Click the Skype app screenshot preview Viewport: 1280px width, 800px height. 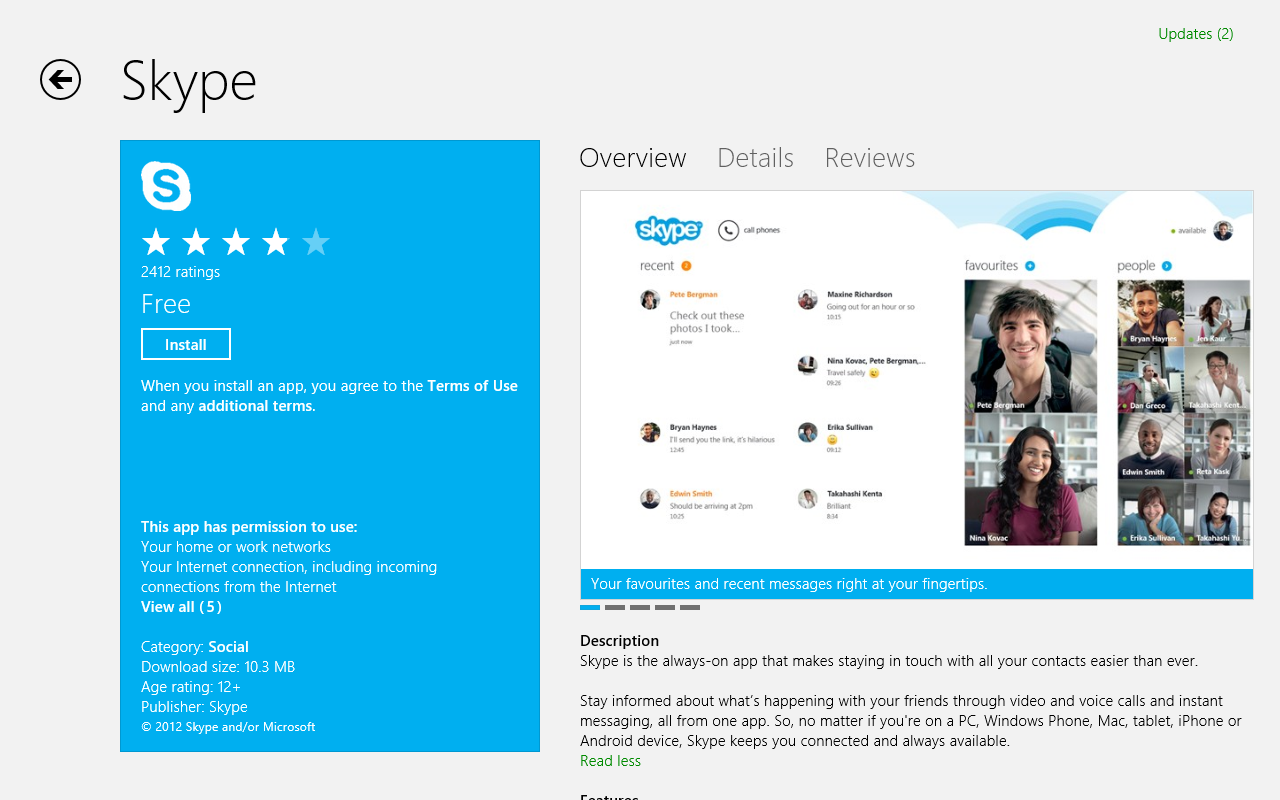(916, 380)
